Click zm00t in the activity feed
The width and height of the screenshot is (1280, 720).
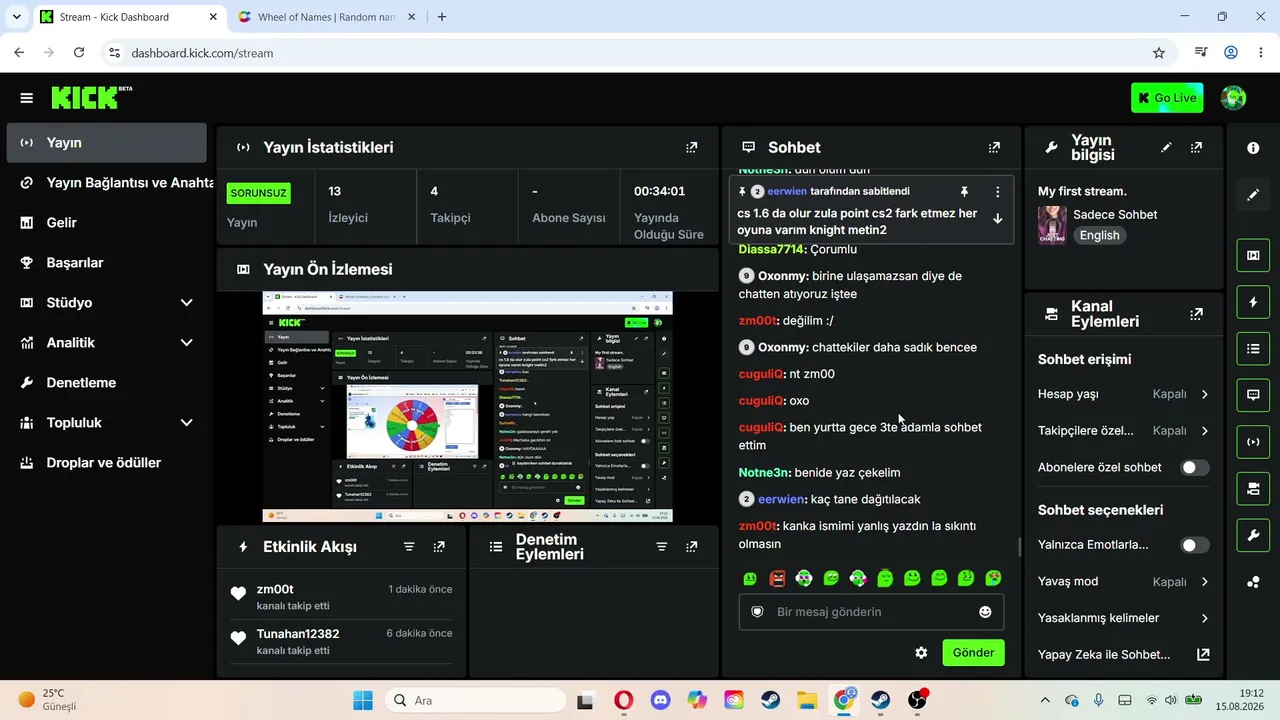(275, 589)
